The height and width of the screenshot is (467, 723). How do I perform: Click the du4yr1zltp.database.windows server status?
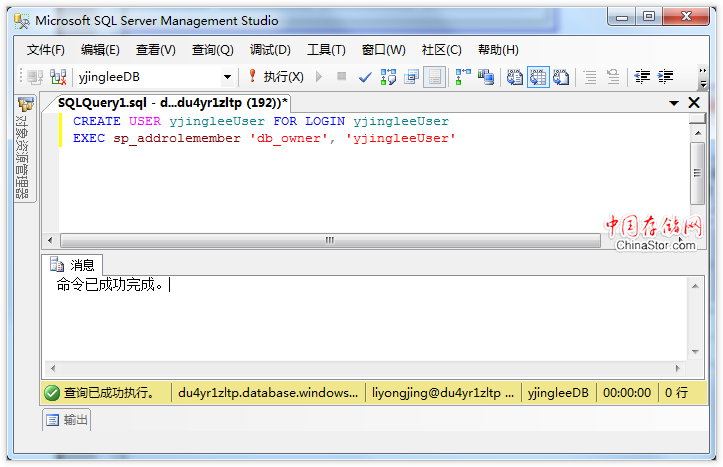(x=268, y=393)
